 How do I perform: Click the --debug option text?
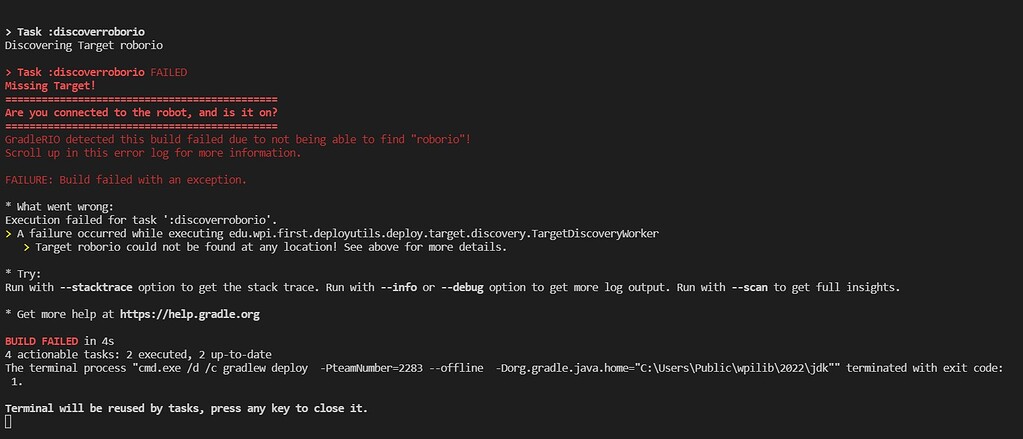click(x=462, y=288)
